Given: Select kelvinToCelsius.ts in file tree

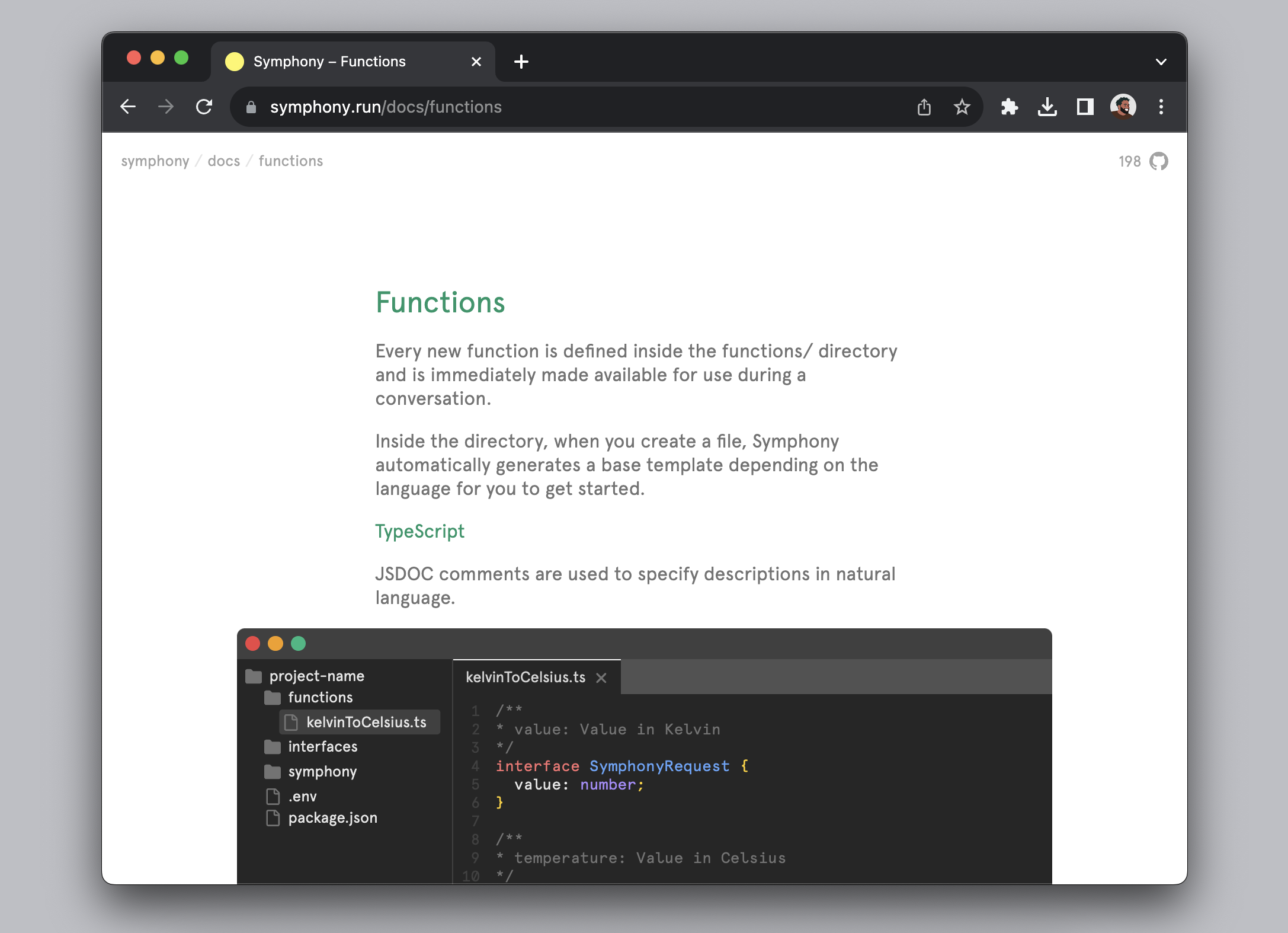Looking at the screenshot, I should 366,722.
